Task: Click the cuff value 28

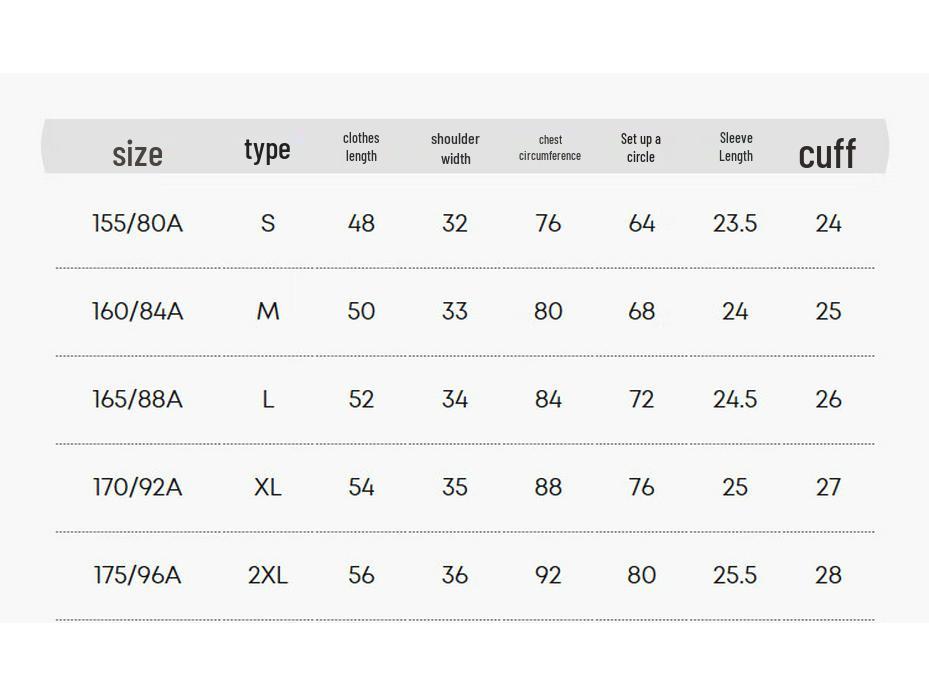Action: pos(828,575)
